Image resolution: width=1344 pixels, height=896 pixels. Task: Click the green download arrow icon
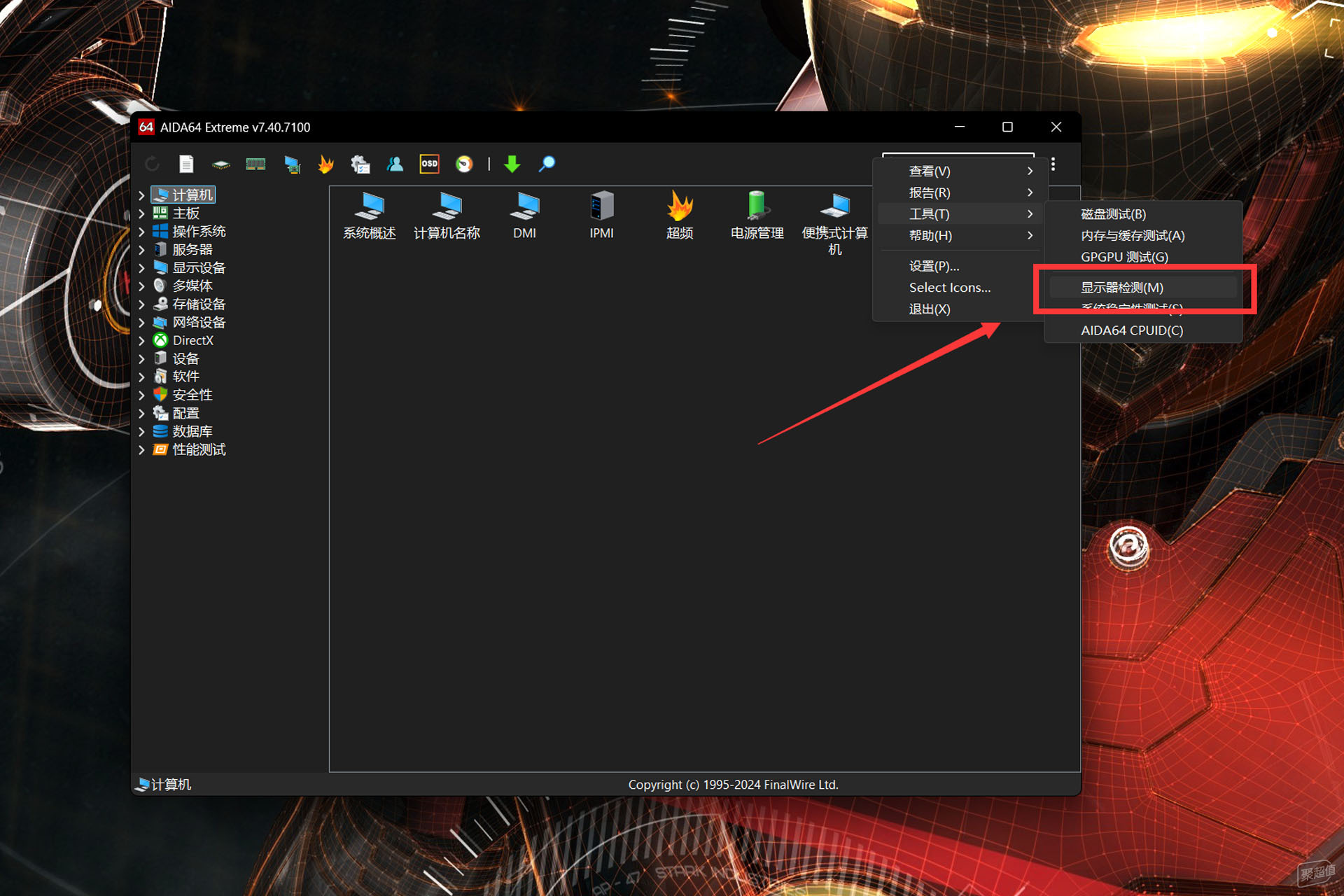[512, 164]
